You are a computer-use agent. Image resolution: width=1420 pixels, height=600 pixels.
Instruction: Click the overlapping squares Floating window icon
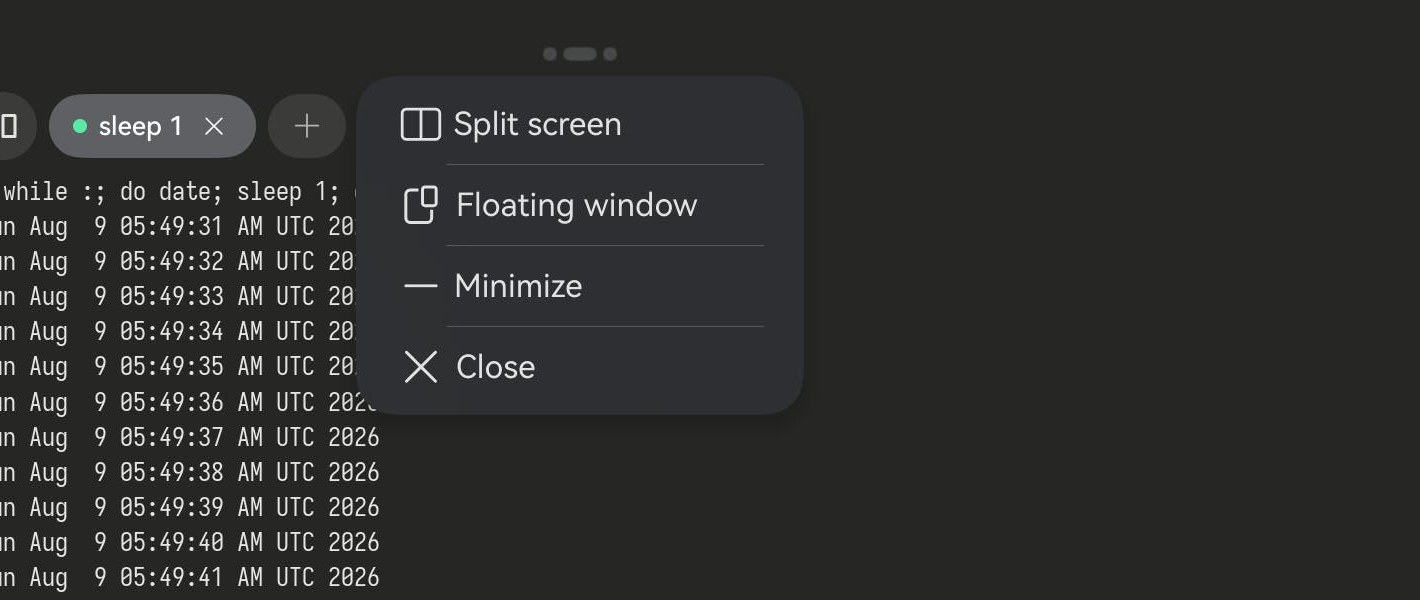pyautogui.click(x=421, y=205)
